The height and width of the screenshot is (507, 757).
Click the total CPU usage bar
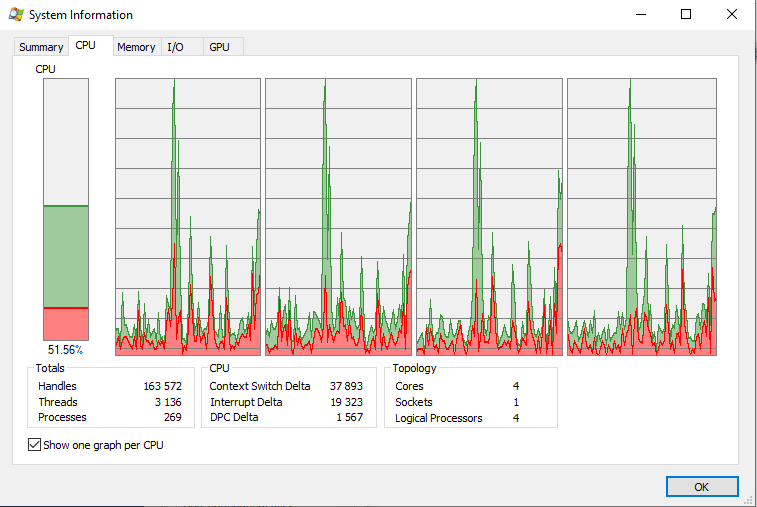(66, 210)
